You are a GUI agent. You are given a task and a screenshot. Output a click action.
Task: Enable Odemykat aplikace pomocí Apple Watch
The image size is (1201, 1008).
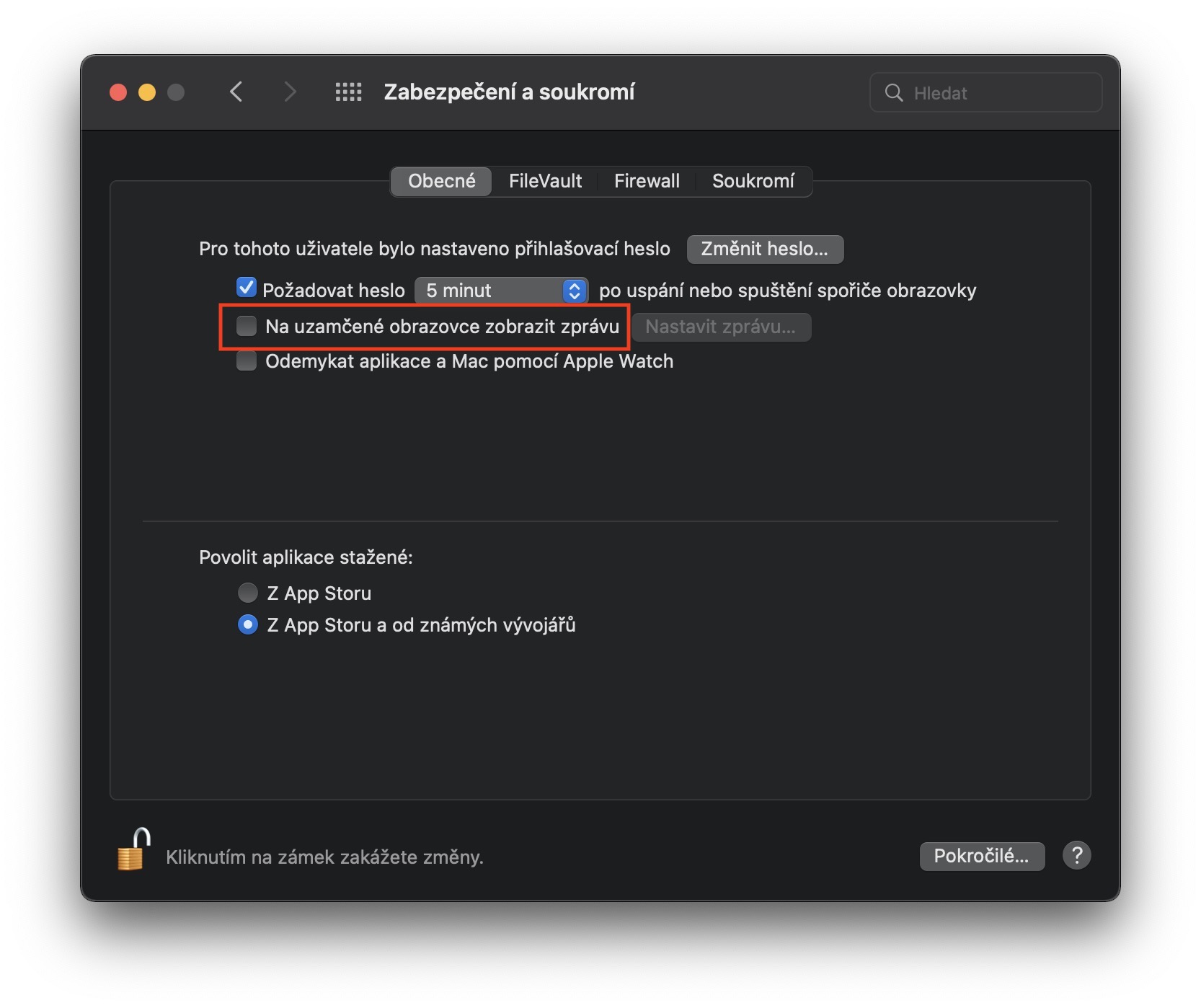pos(247,361)
